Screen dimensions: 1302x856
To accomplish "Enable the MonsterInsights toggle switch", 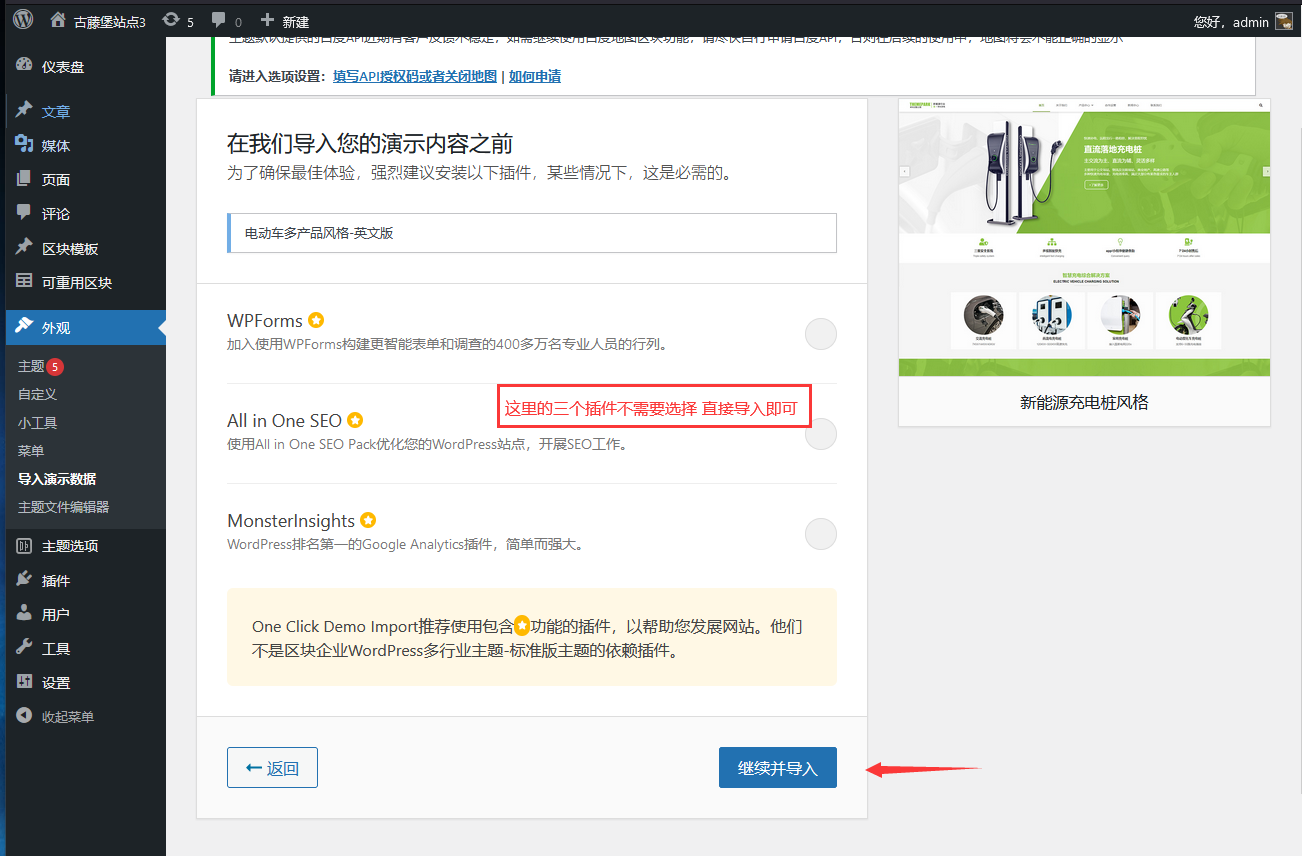I will click(820, 533).
